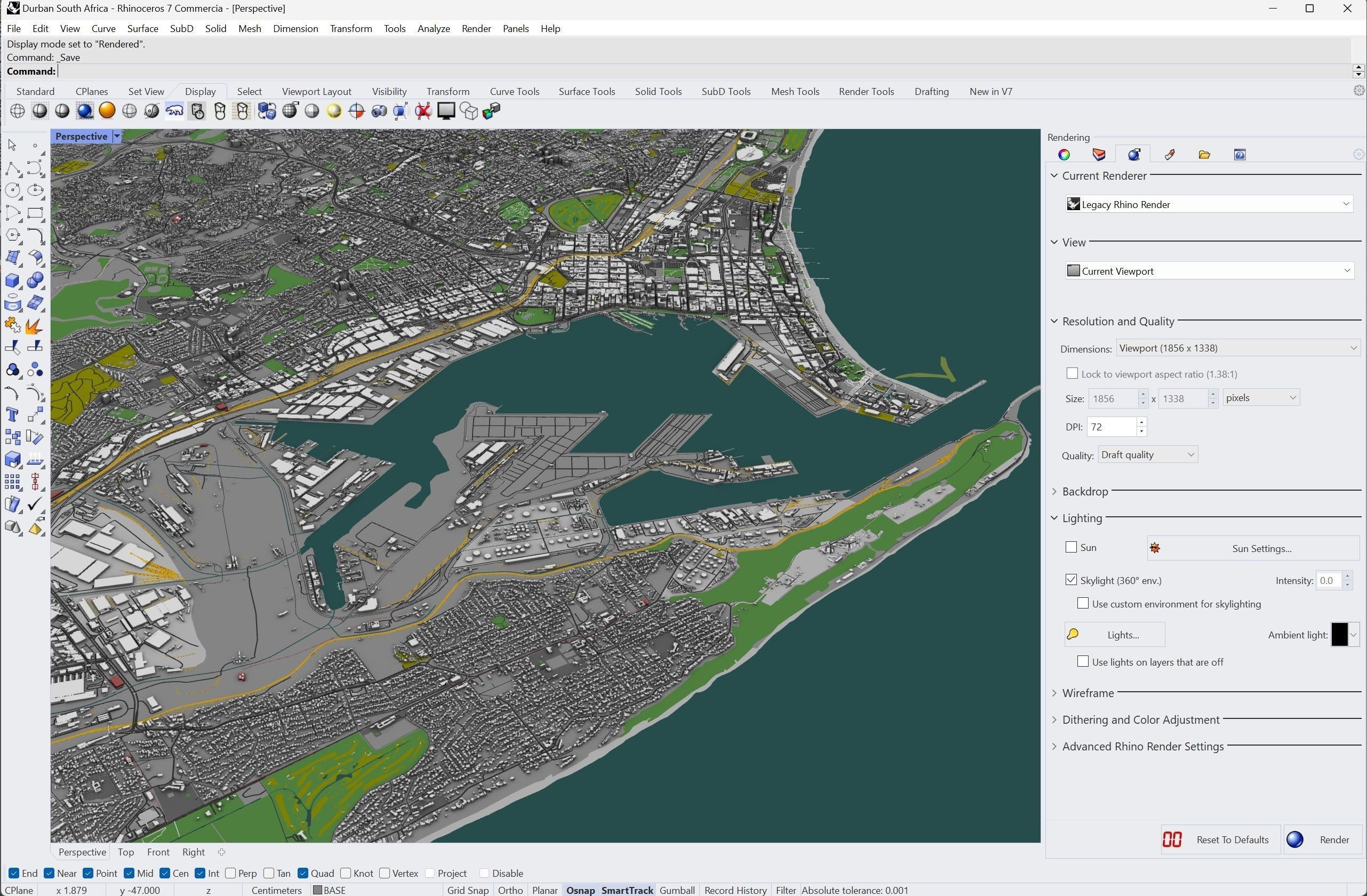Select the Arctic polar bear display icon
1367x896 pixels.
pyautogui.click(x=174, y=111)
